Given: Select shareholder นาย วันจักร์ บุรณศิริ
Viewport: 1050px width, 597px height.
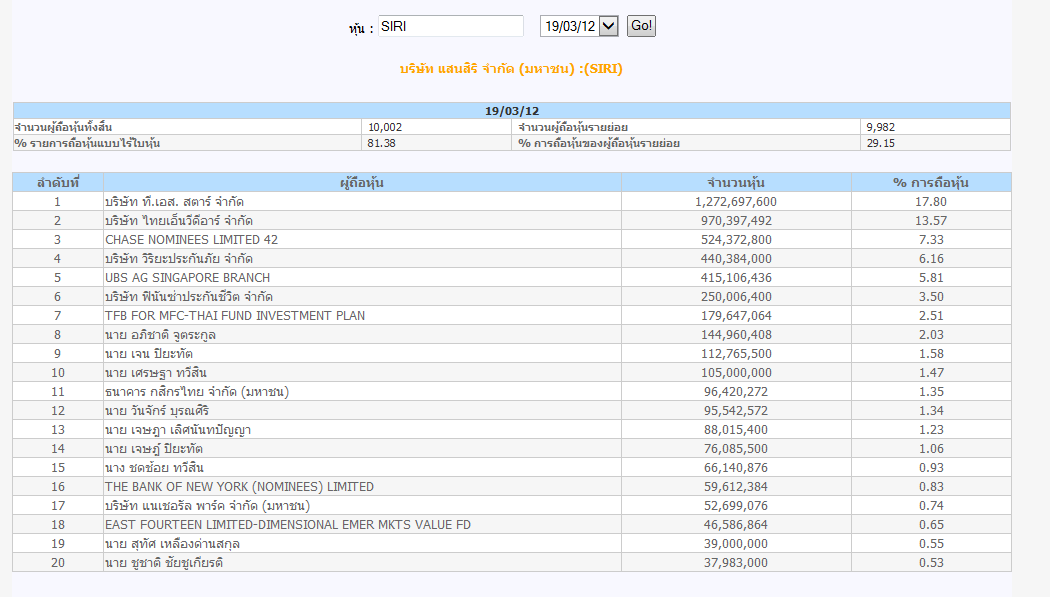Looking at the screenshot, I should pos(157,411).
